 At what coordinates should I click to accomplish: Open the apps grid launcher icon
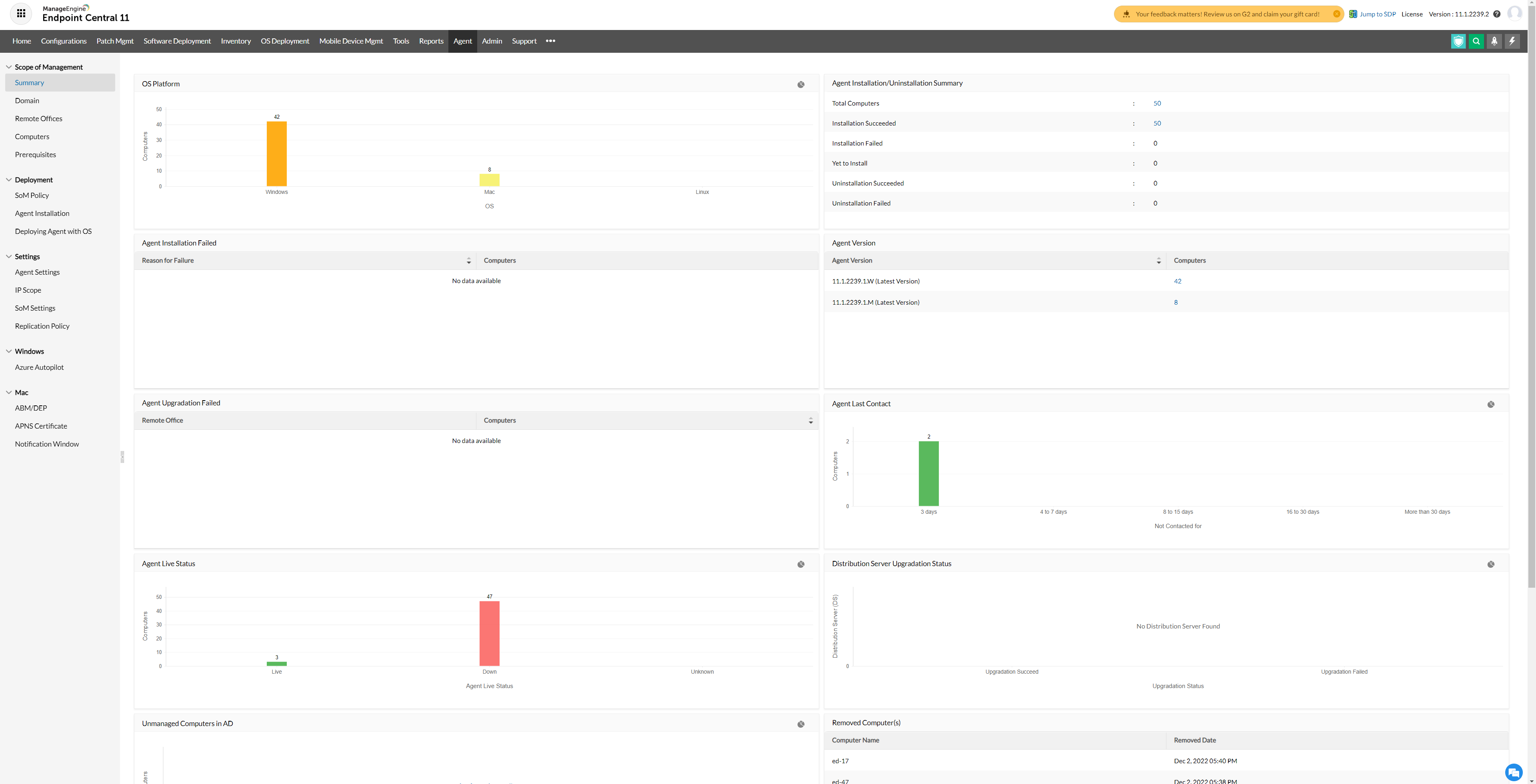click(x=21, y=13)
